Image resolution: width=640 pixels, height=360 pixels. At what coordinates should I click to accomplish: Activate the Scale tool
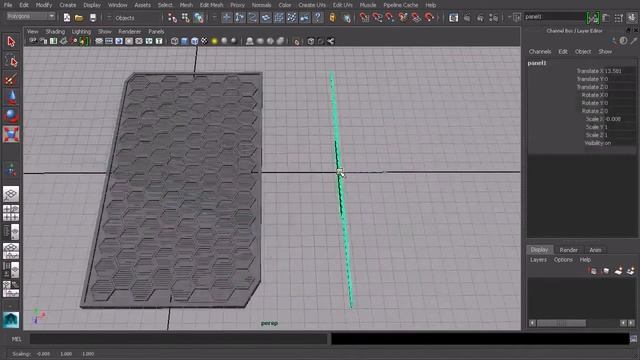(11, 134)
